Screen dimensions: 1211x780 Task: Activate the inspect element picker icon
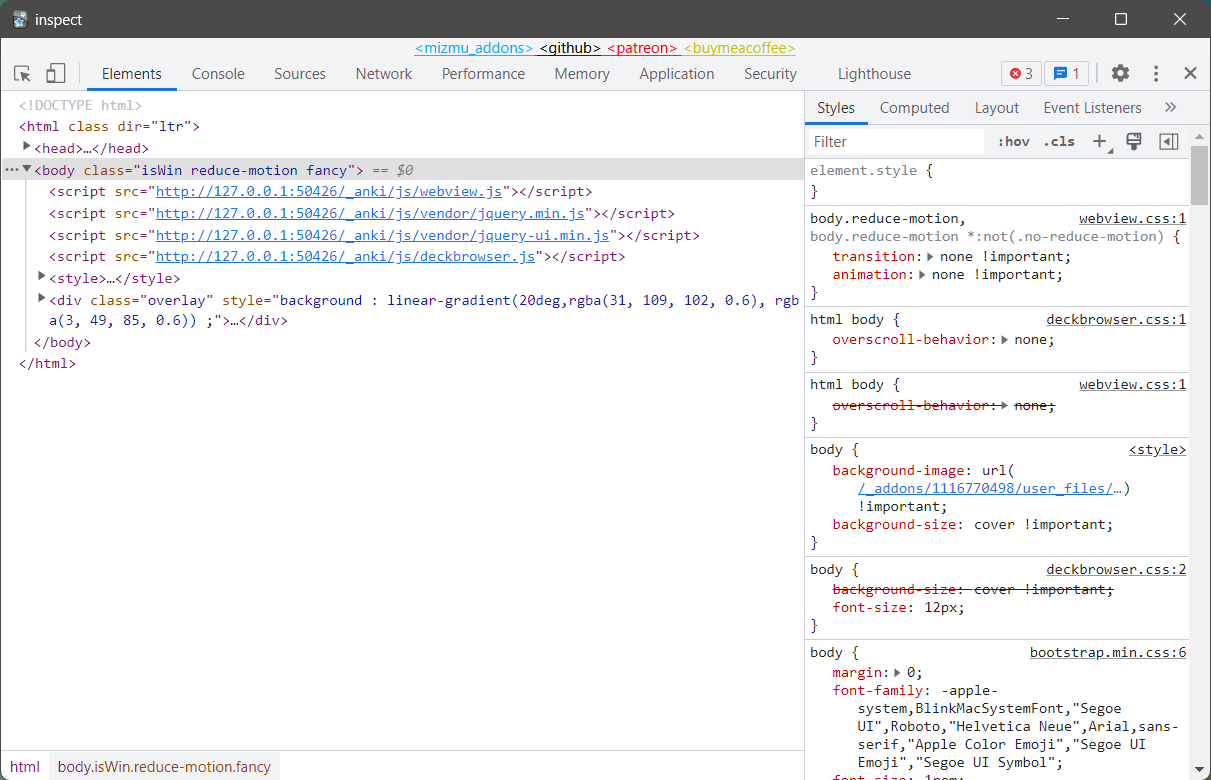23,73
